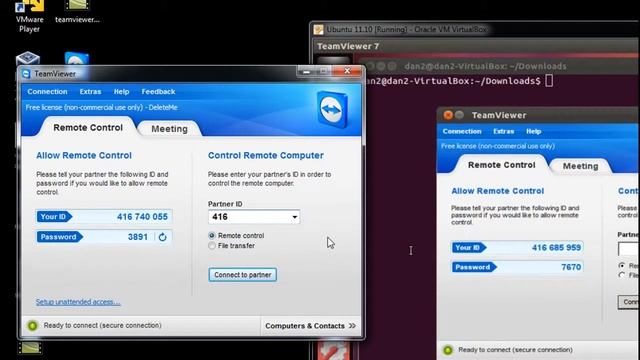Click Partner ID field in Ubuntu TeamViewer
640x360 pixels.
point(629,249)
